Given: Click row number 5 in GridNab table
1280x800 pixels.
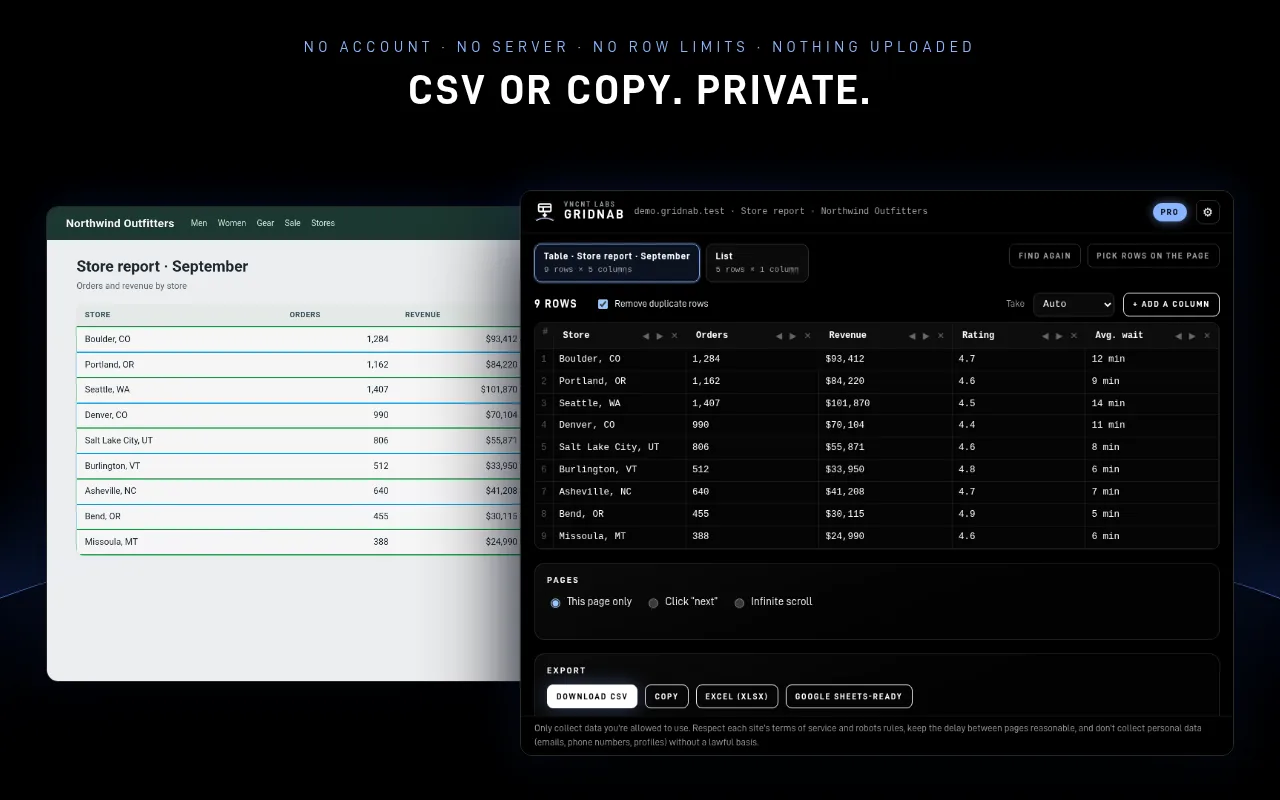Looking at the screenshot, I should coord(544,447).
